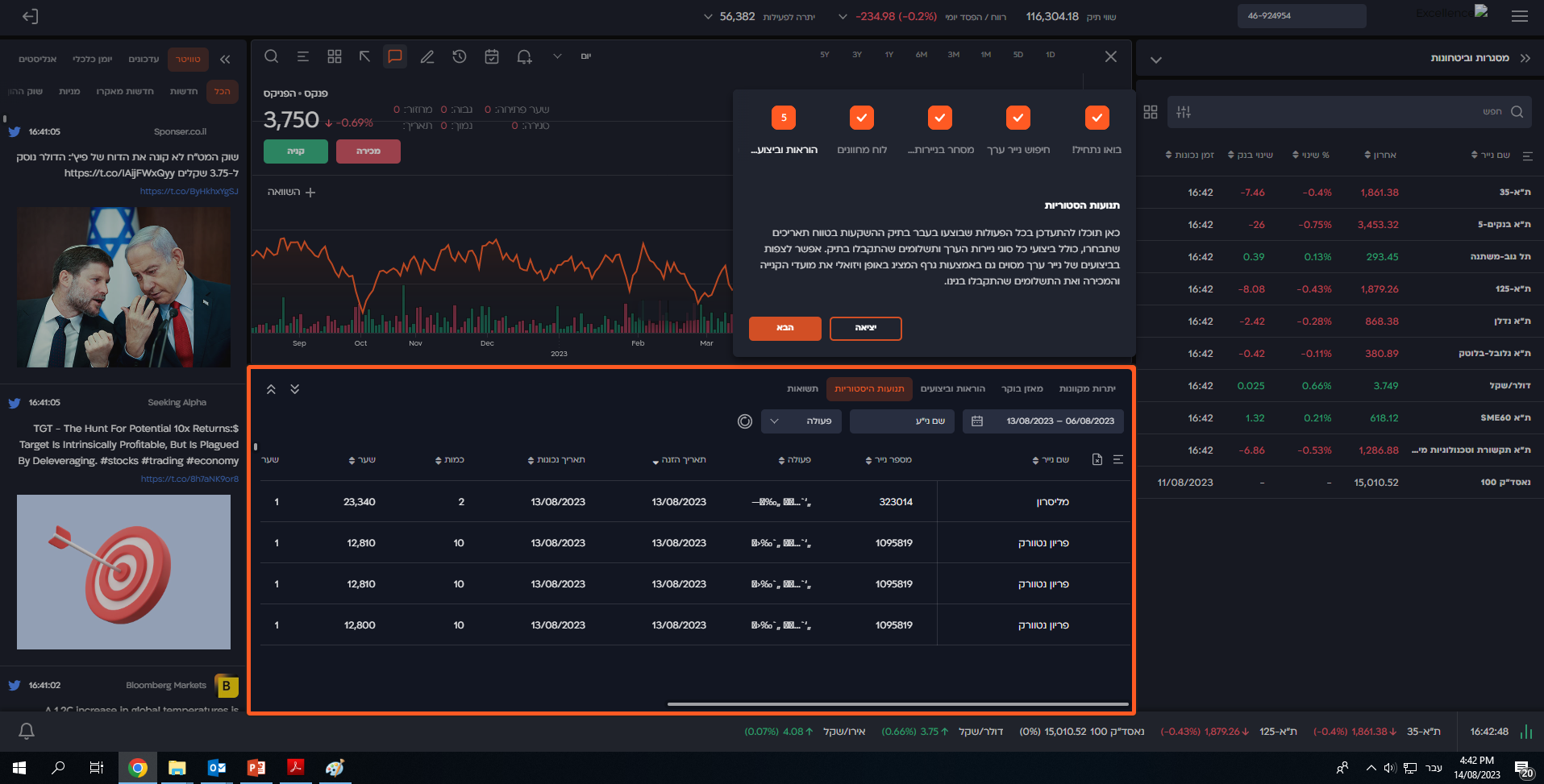Screen dimensions: 1544x784
Task: Click the horizontal scrollbar under the transactions table
Action: point(897,703)
